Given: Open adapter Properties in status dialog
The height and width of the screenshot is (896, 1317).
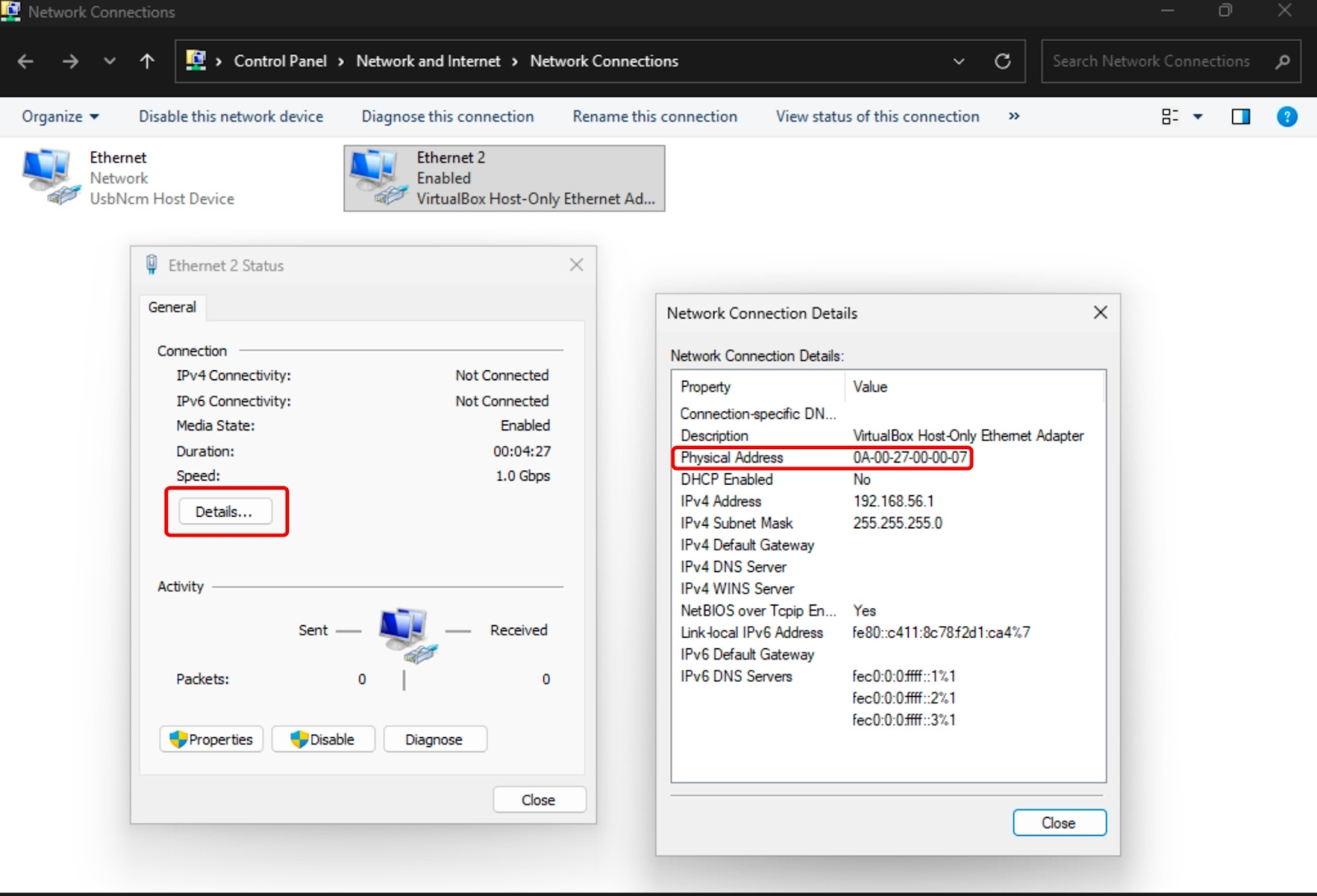Looking at the screenshot, I should click(212, 739).
